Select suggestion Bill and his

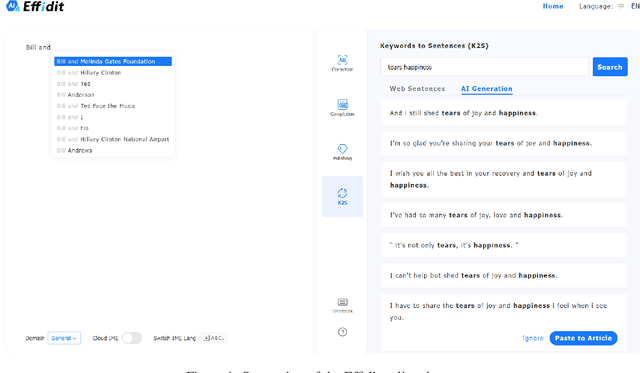pos(113,128)
